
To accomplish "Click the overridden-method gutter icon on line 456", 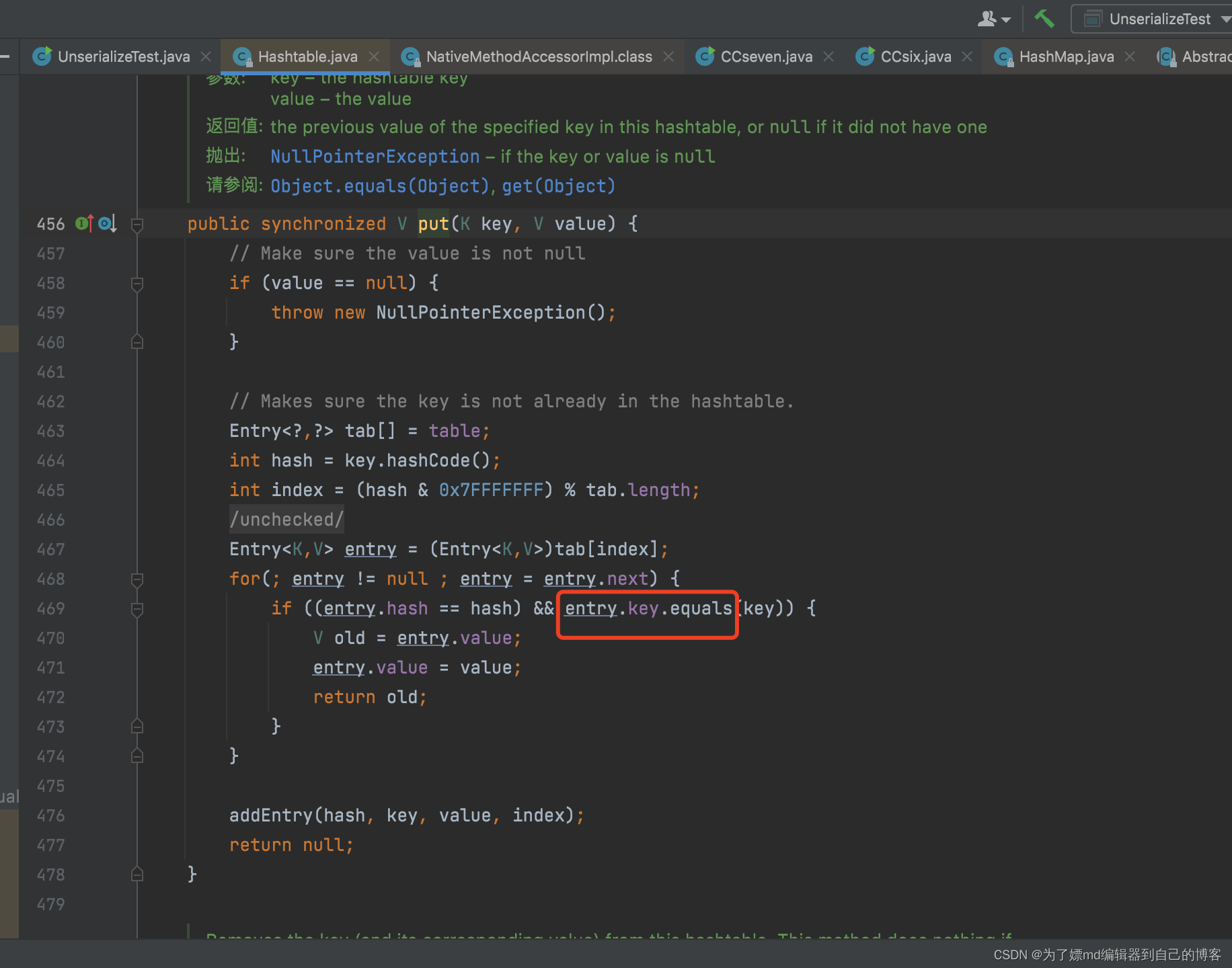I will pos(108,223).
